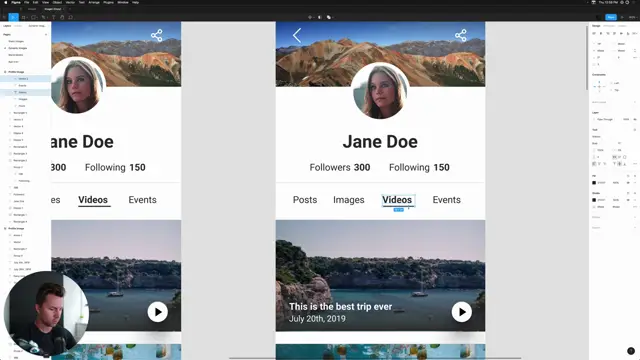Switch to the Layers tab

pyautogui.click(x=7, y=26)
